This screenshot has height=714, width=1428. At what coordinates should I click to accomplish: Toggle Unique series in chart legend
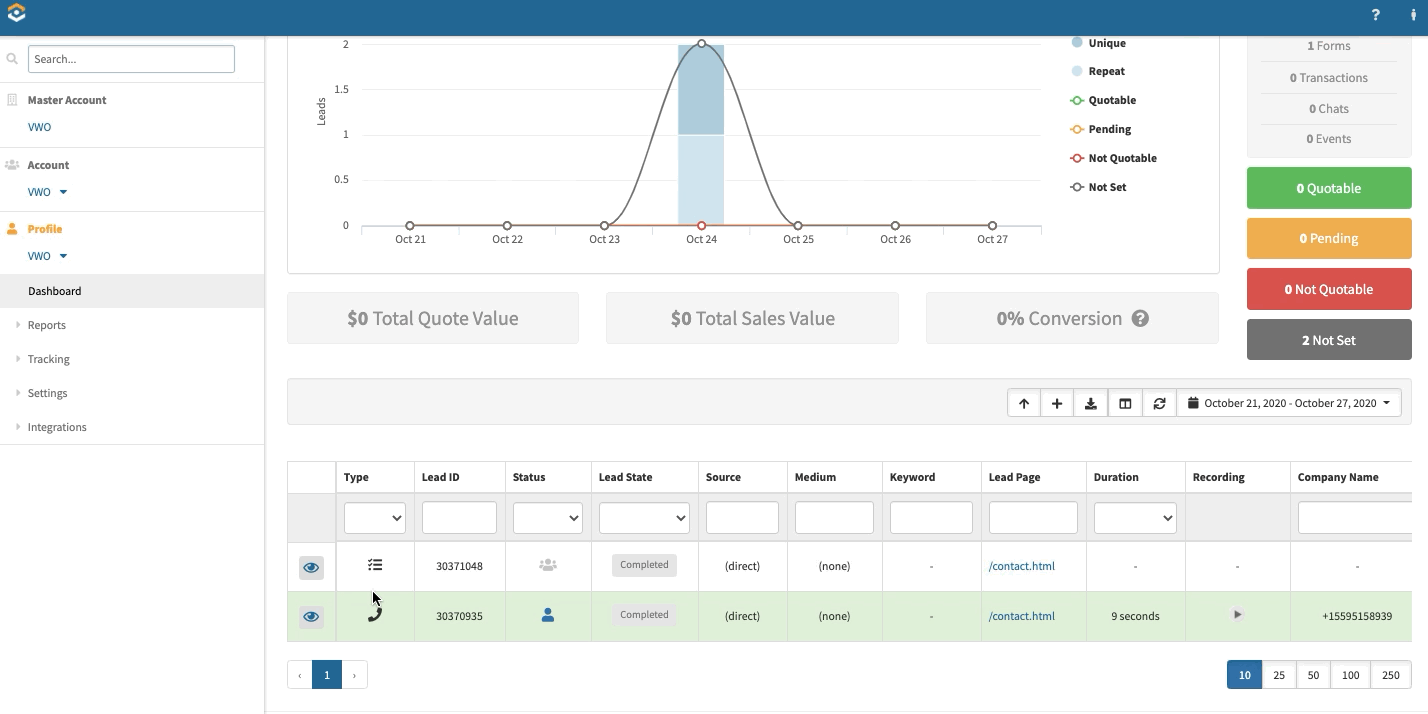pos(1098,43)
